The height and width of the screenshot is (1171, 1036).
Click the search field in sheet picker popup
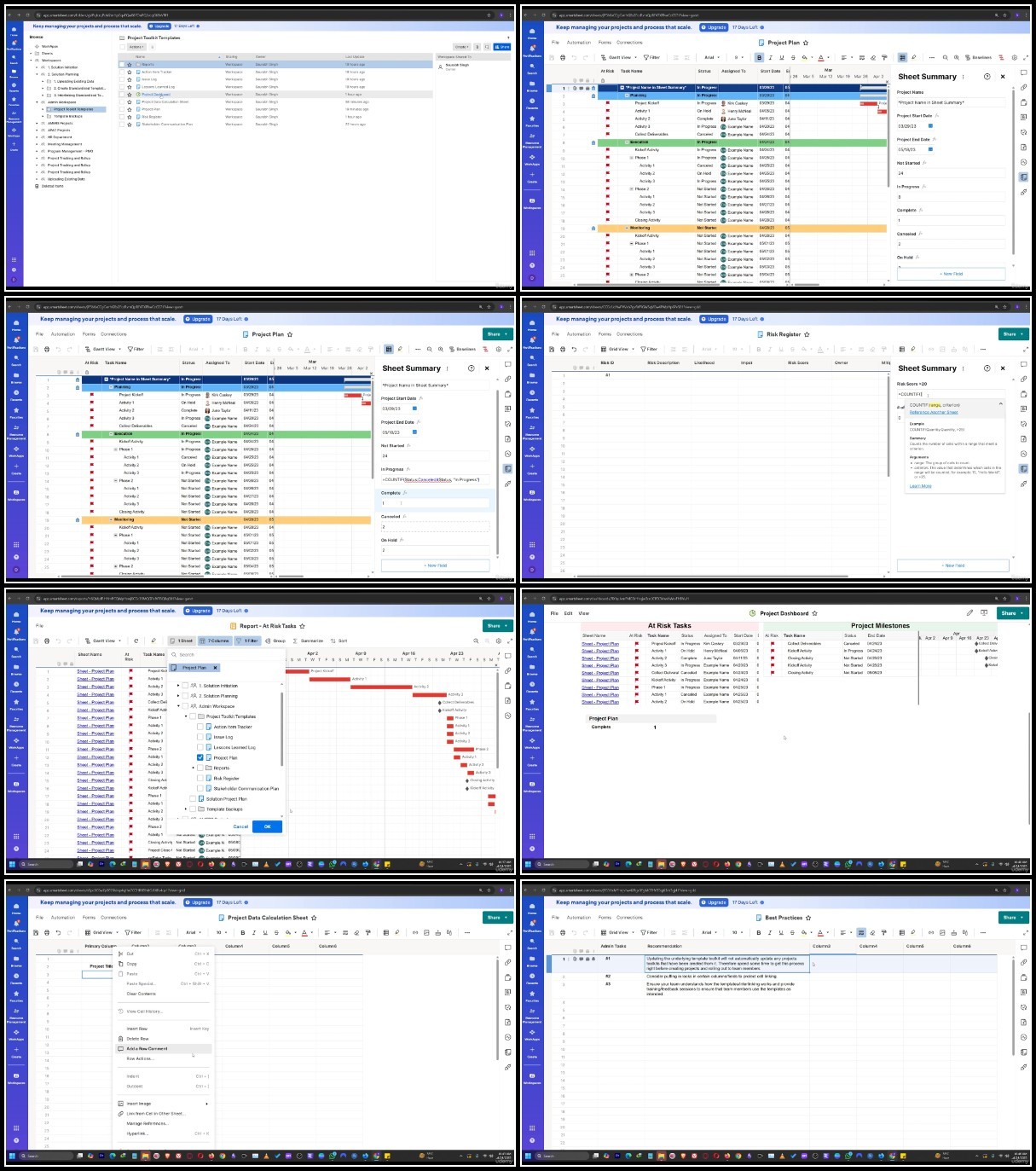(x=226, y=655)
